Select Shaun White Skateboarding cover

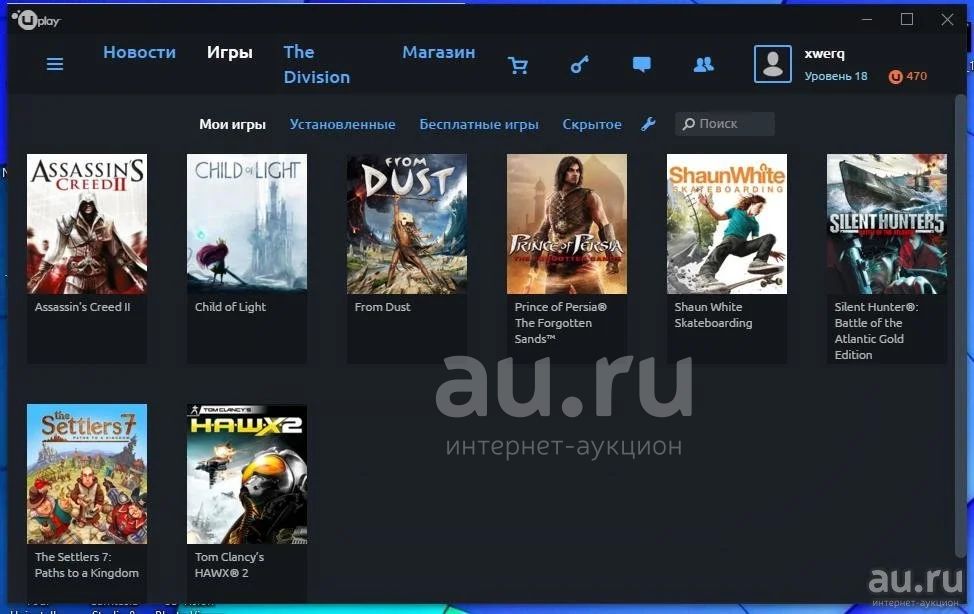(727, 224)
